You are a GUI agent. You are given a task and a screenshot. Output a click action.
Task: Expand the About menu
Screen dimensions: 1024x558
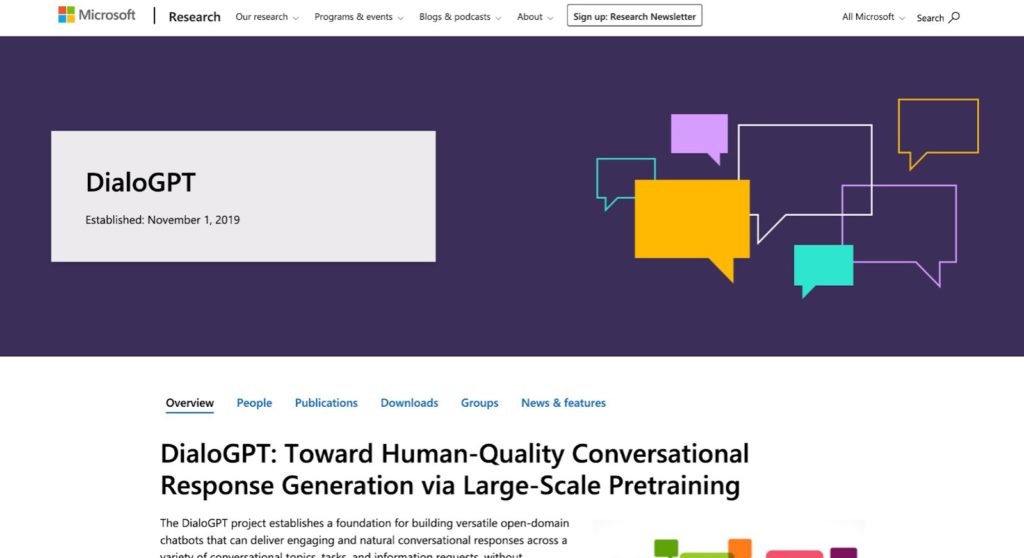click(535, 17)
